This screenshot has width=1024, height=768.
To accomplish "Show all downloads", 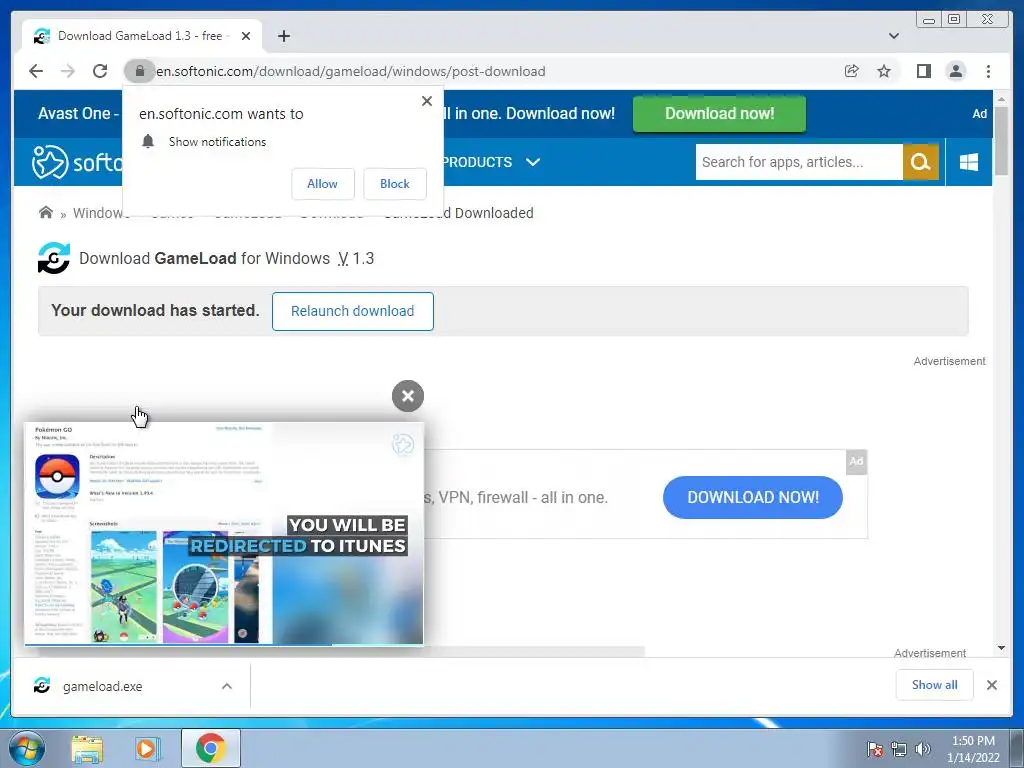I will (935, 685).
